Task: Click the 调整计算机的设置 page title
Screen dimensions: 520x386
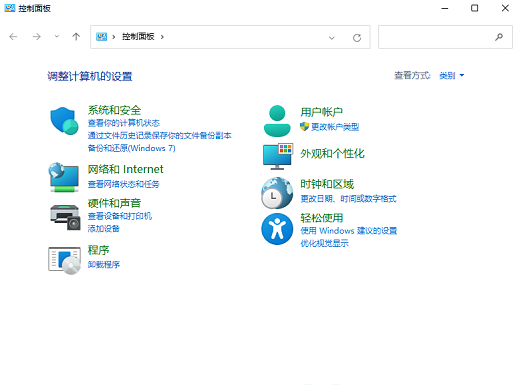Action: coord(89,76)
